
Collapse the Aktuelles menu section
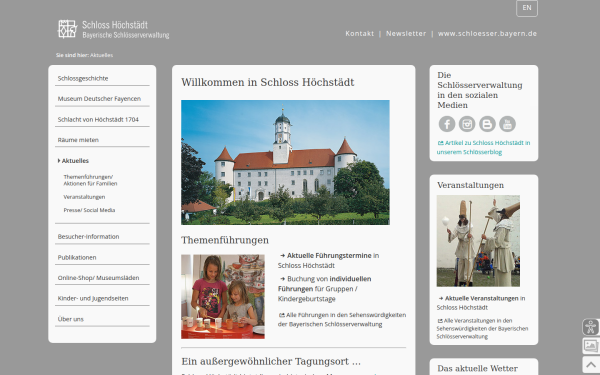tap(73, 161)
